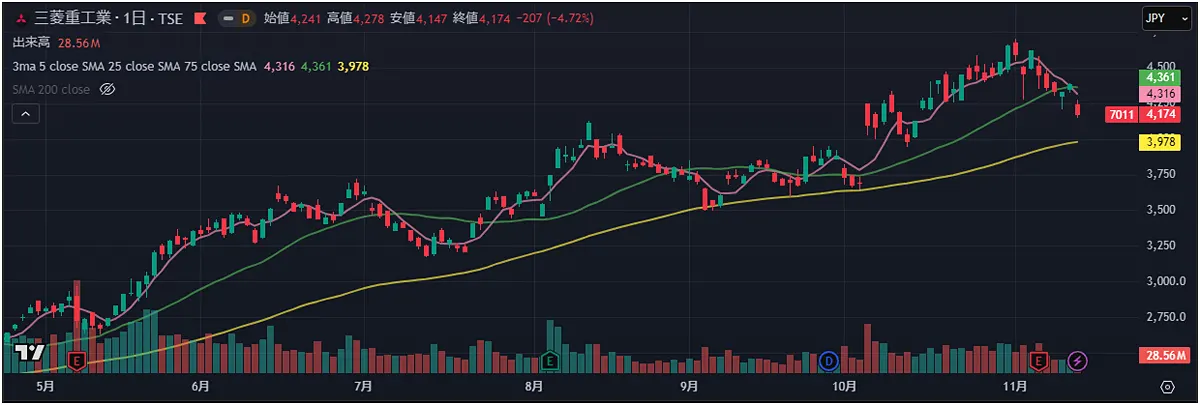Click the 8月 label on the time axis
Viewport: 1200px width, 405px height.
(533, 386)
